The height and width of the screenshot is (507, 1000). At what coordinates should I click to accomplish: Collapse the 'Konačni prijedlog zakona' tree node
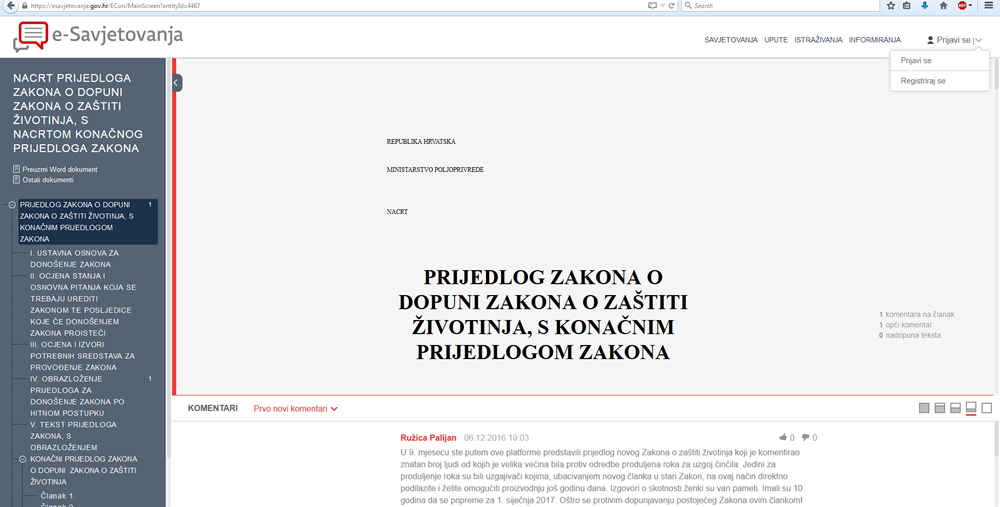tap(12, 459)
